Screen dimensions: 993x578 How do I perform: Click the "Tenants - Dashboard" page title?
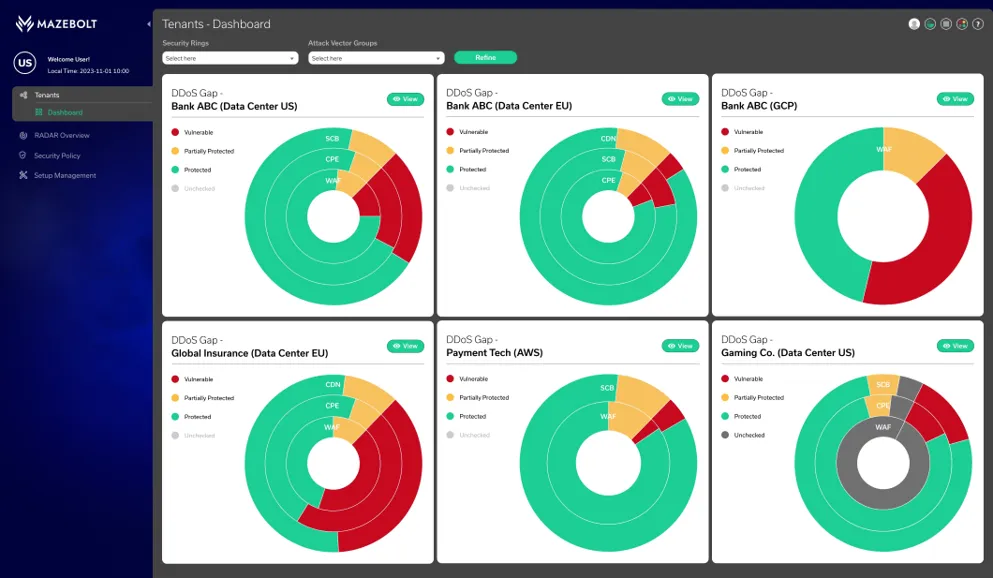point(216,24)
